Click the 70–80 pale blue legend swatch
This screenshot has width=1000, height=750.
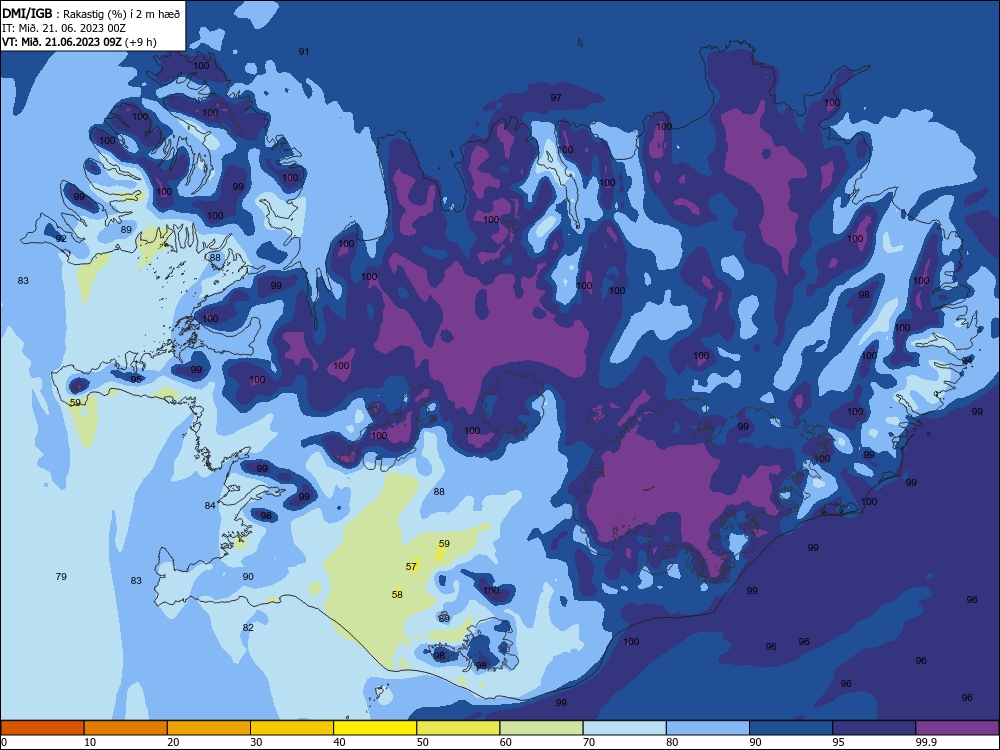625,728
